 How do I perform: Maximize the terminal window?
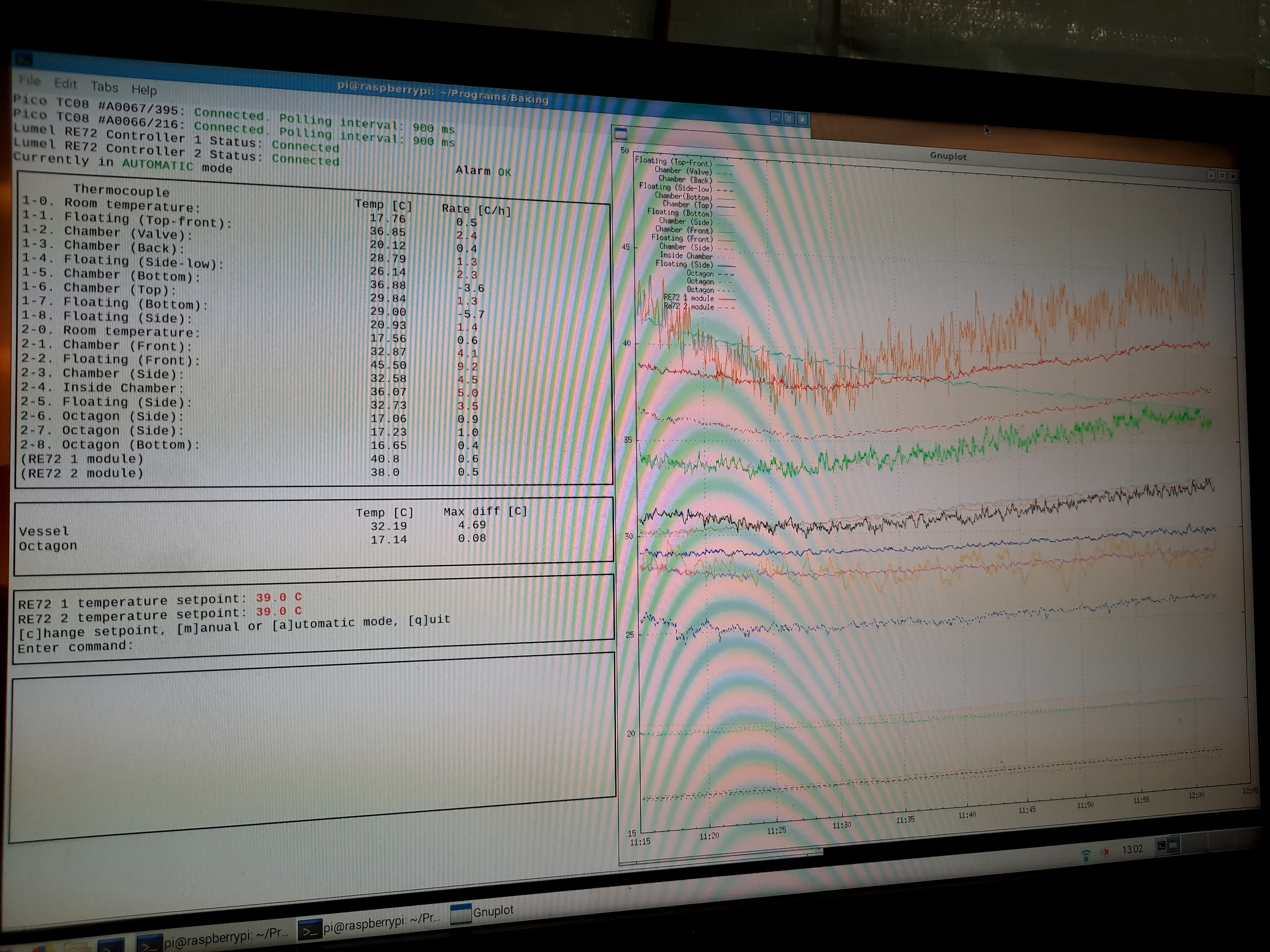[789, 118]
